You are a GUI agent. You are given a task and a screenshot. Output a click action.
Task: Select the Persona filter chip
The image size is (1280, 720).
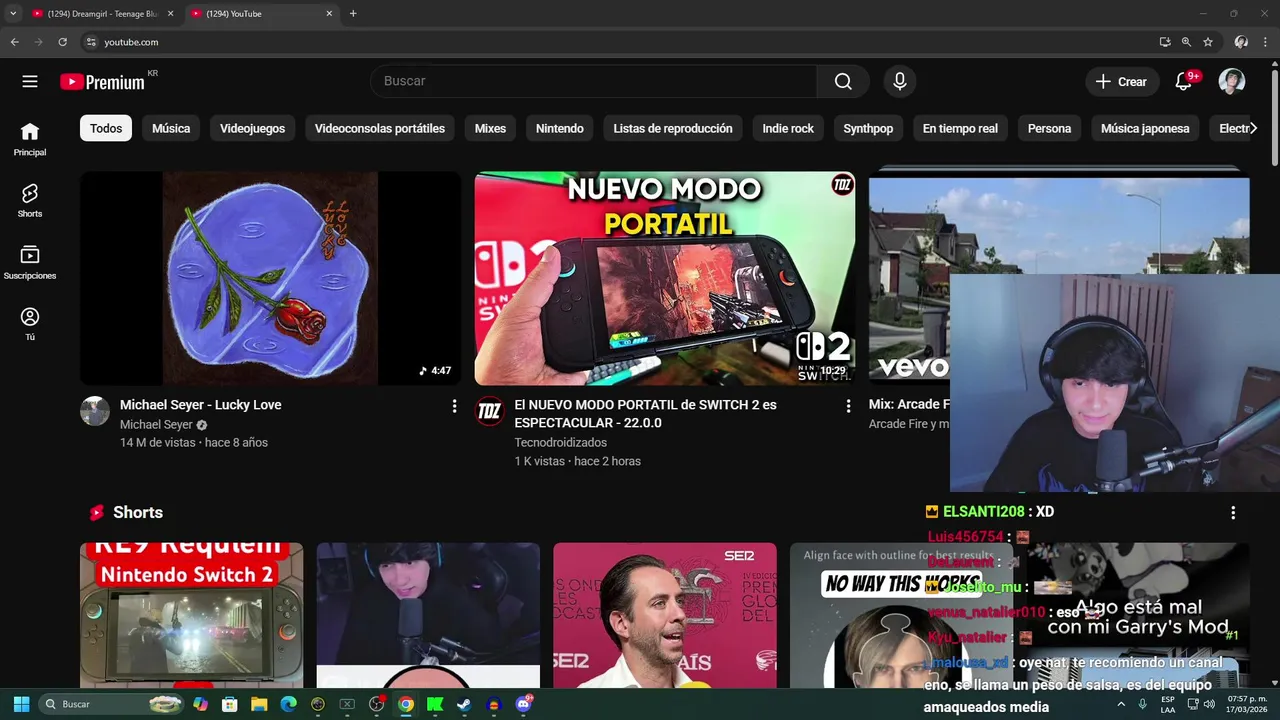click(1049, 128)
